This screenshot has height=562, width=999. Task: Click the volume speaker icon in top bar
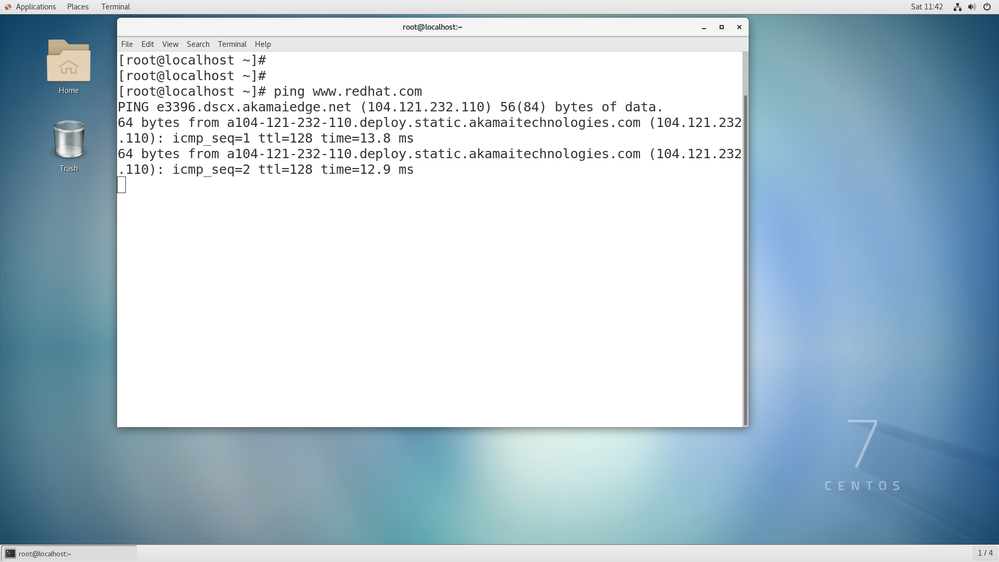click(x=971, y=7)
